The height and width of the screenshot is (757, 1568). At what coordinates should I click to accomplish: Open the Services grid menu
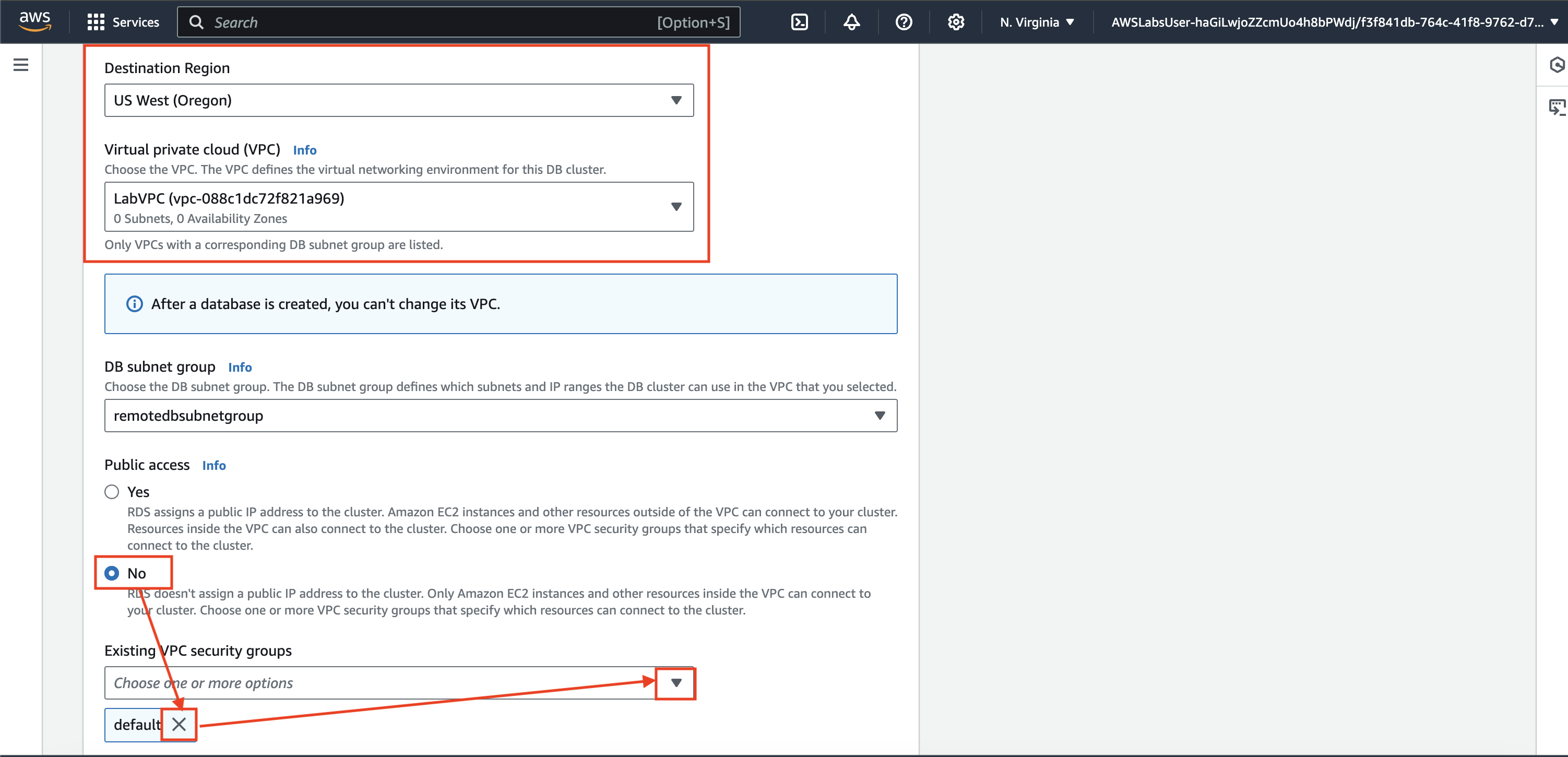pos(96,22)
